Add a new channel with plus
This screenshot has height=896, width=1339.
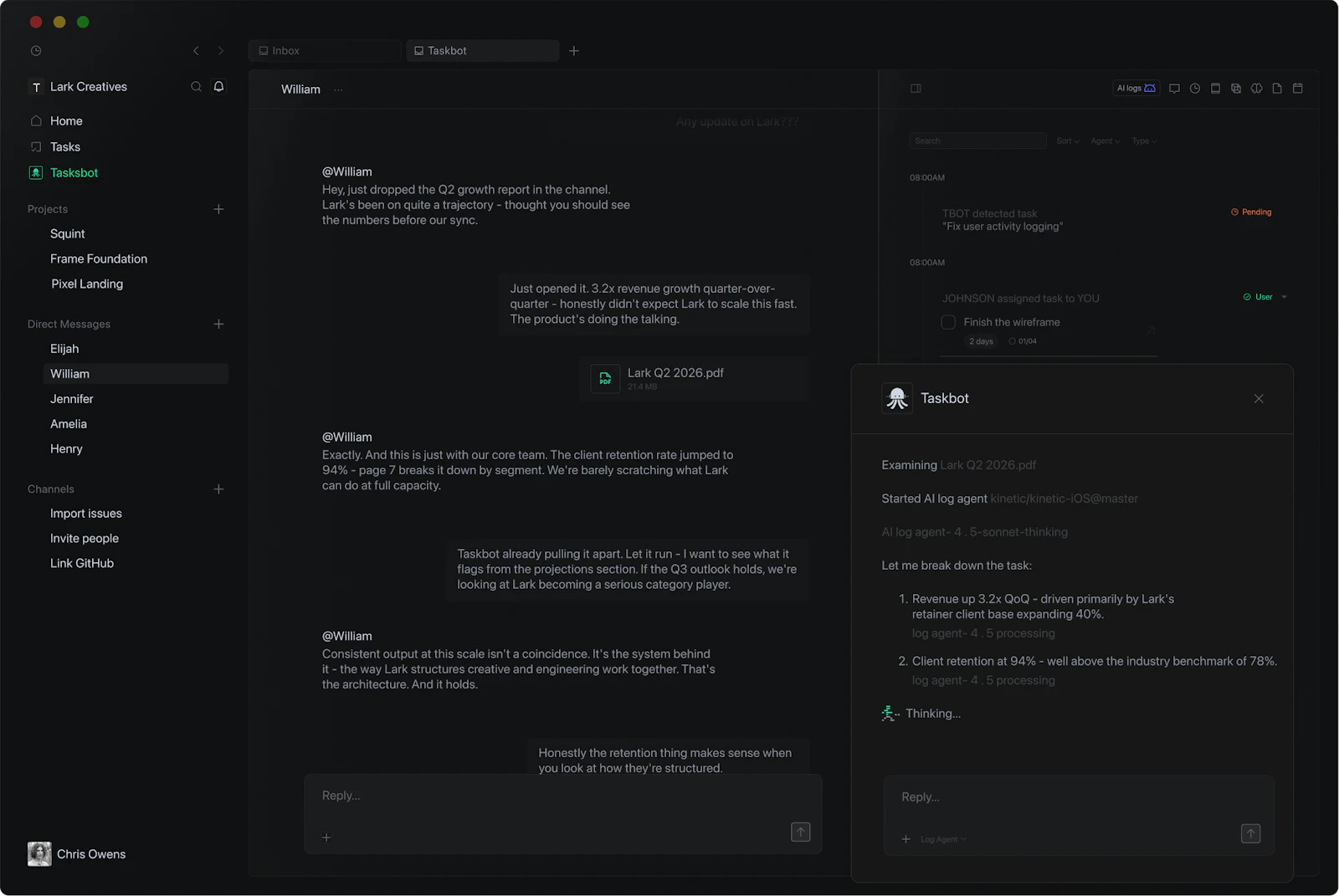pos(218,489)
